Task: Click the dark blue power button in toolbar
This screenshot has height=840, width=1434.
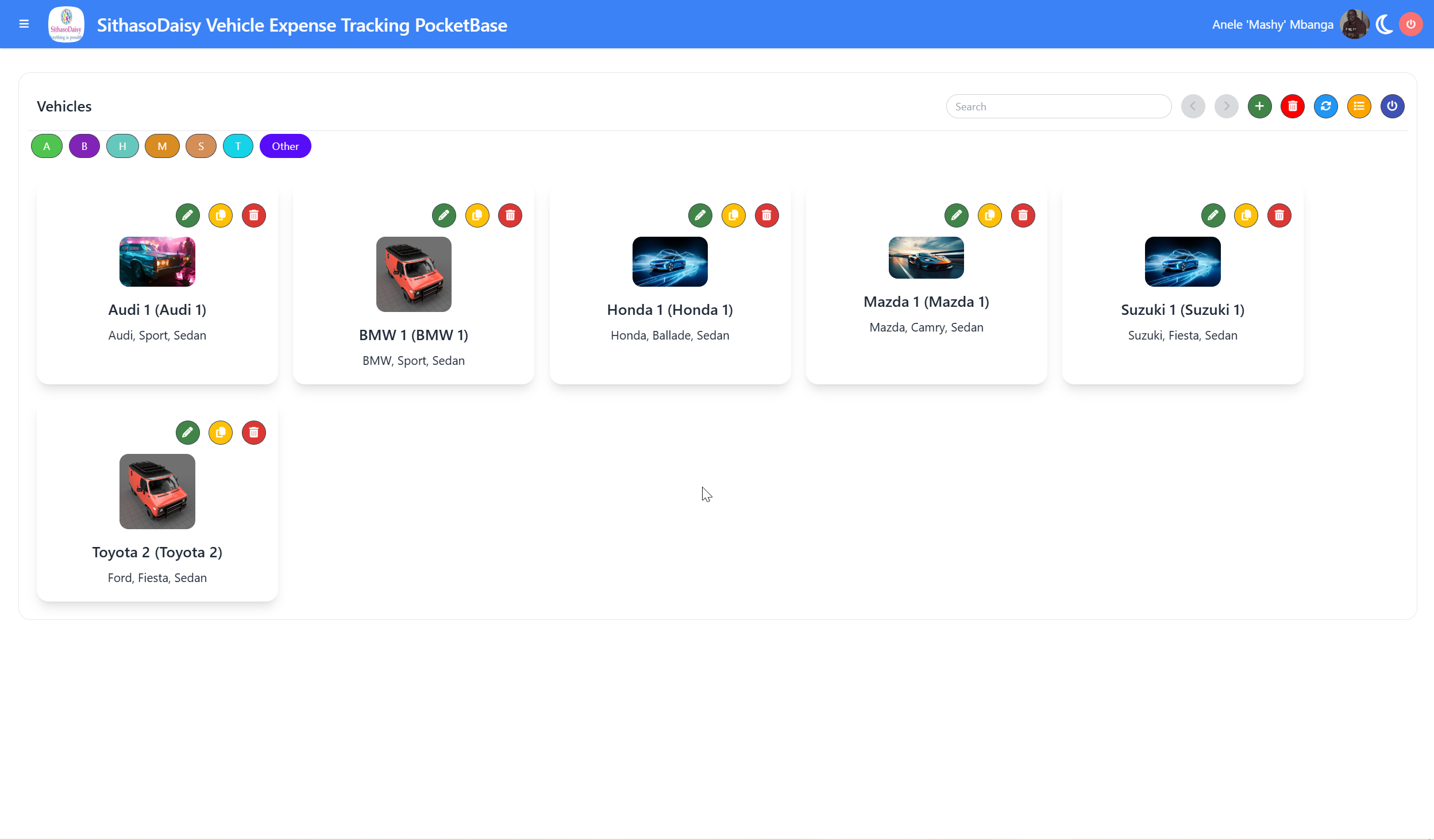Action: click(x=1392, y=106)
